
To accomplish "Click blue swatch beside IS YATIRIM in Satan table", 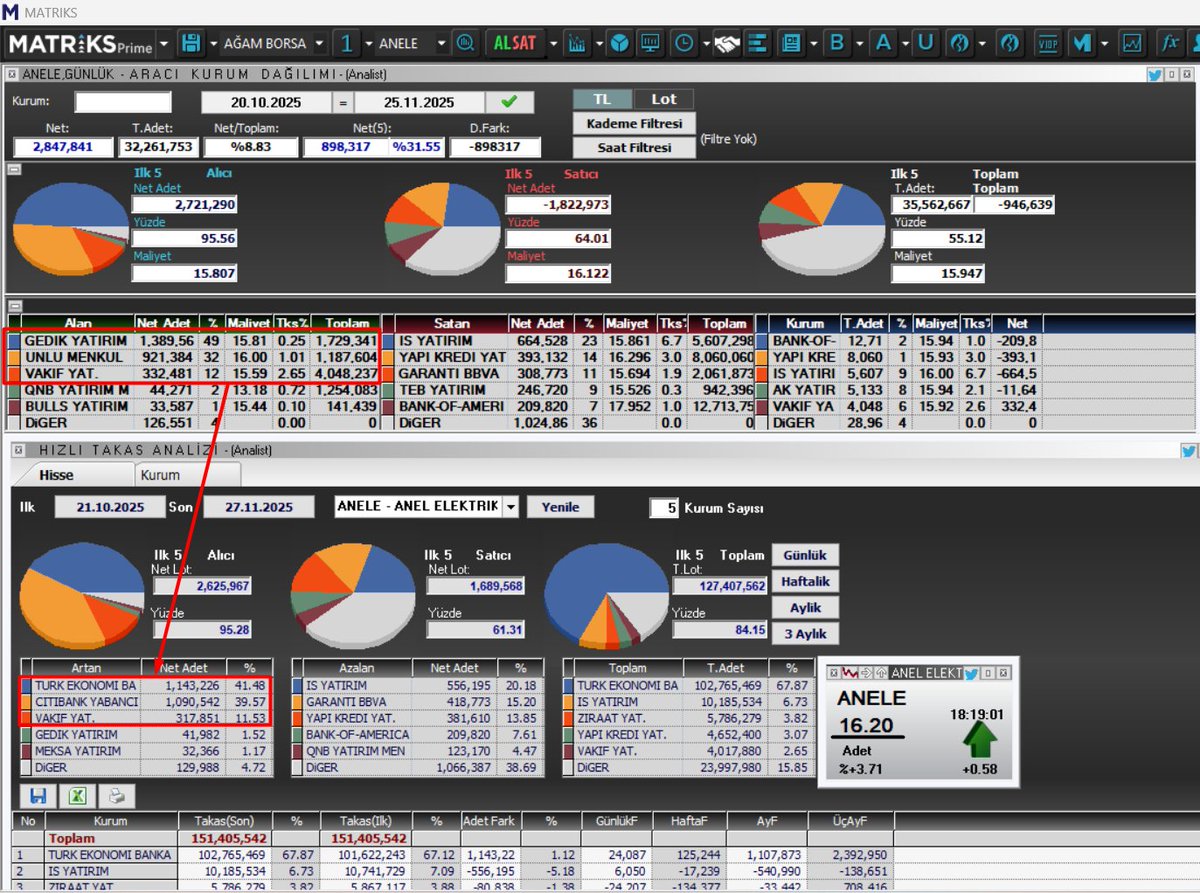I will pos(389,340).
